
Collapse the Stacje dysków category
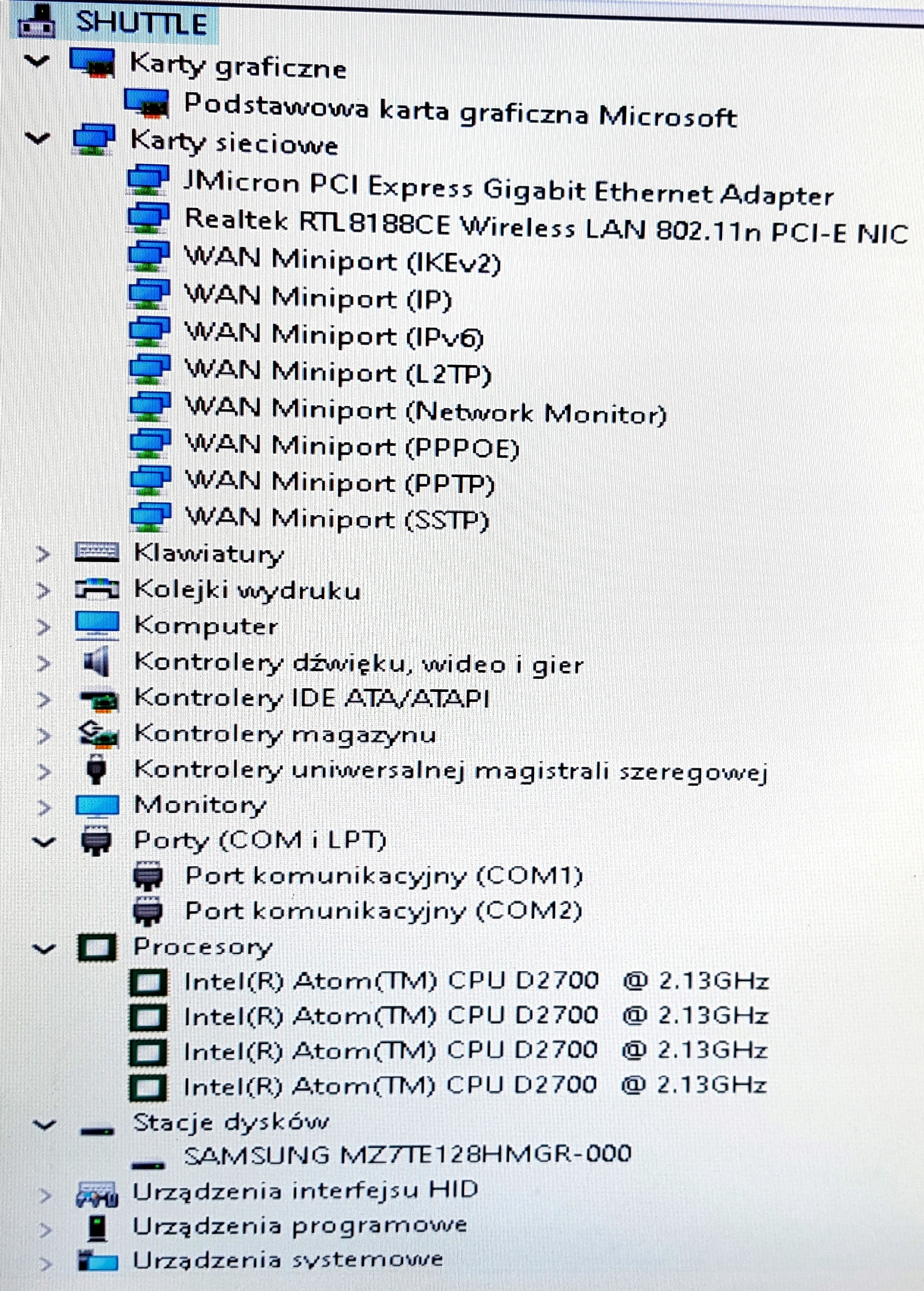(45, 1125)
